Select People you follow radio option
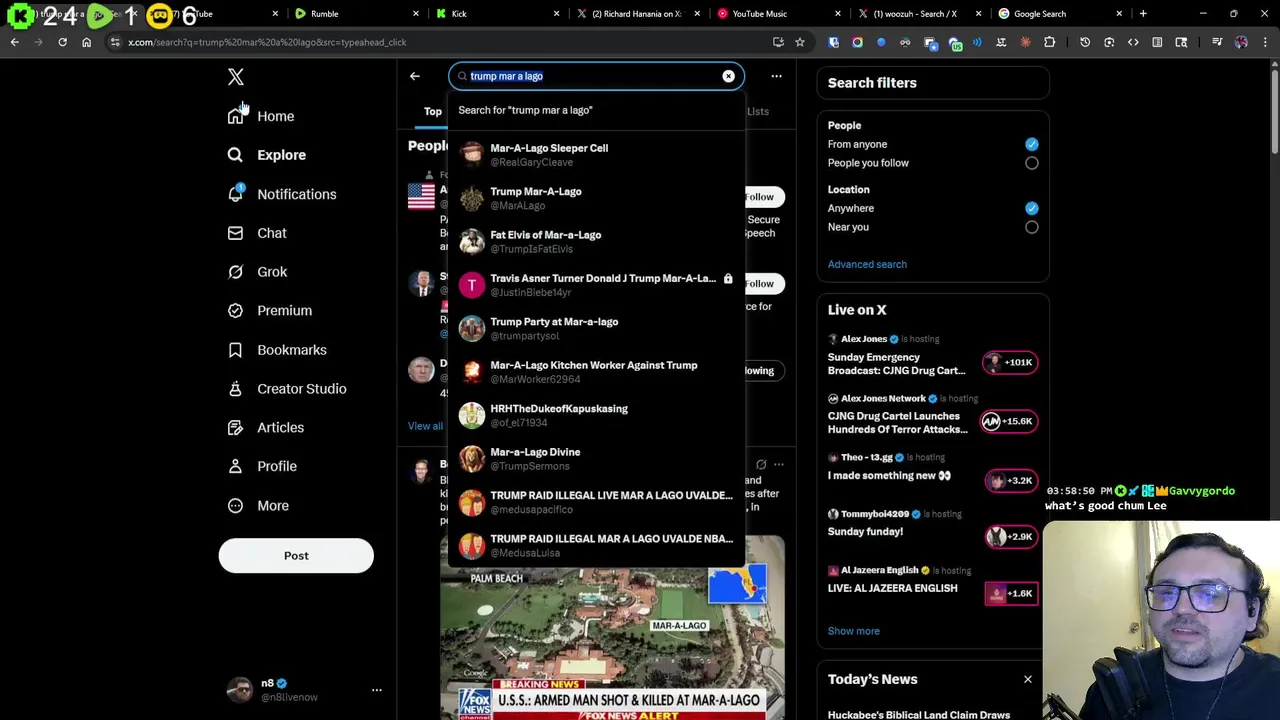The height and width of the screenshot is (720, 1280). pos(1031,163)
